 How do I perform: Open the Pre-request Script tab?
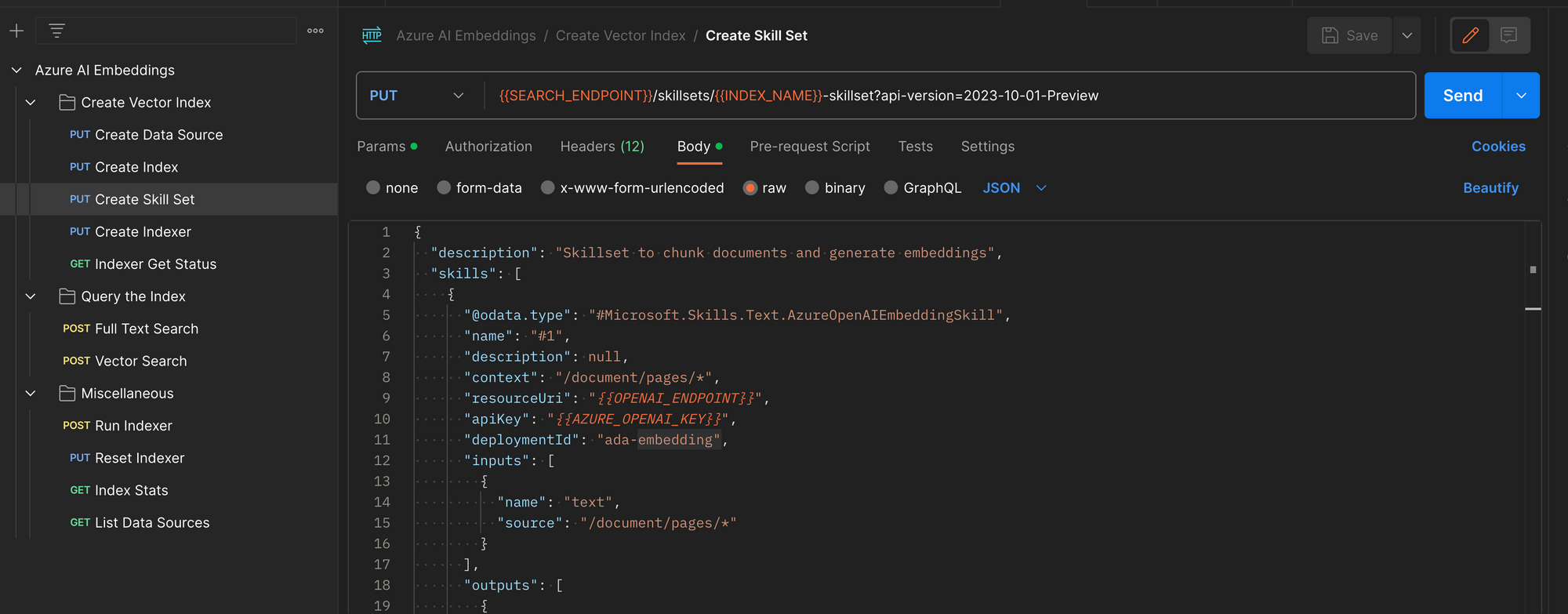point(809,147)
